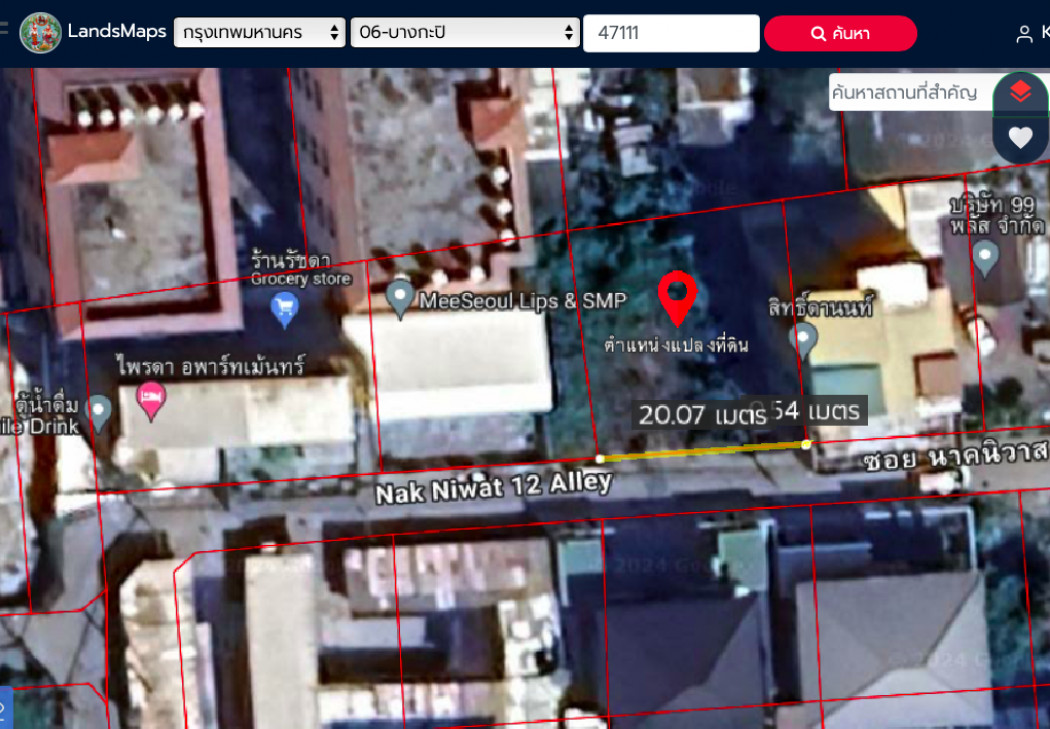Click the heart favorites icon
The image size is (1050, 729).
point(1020,138)
